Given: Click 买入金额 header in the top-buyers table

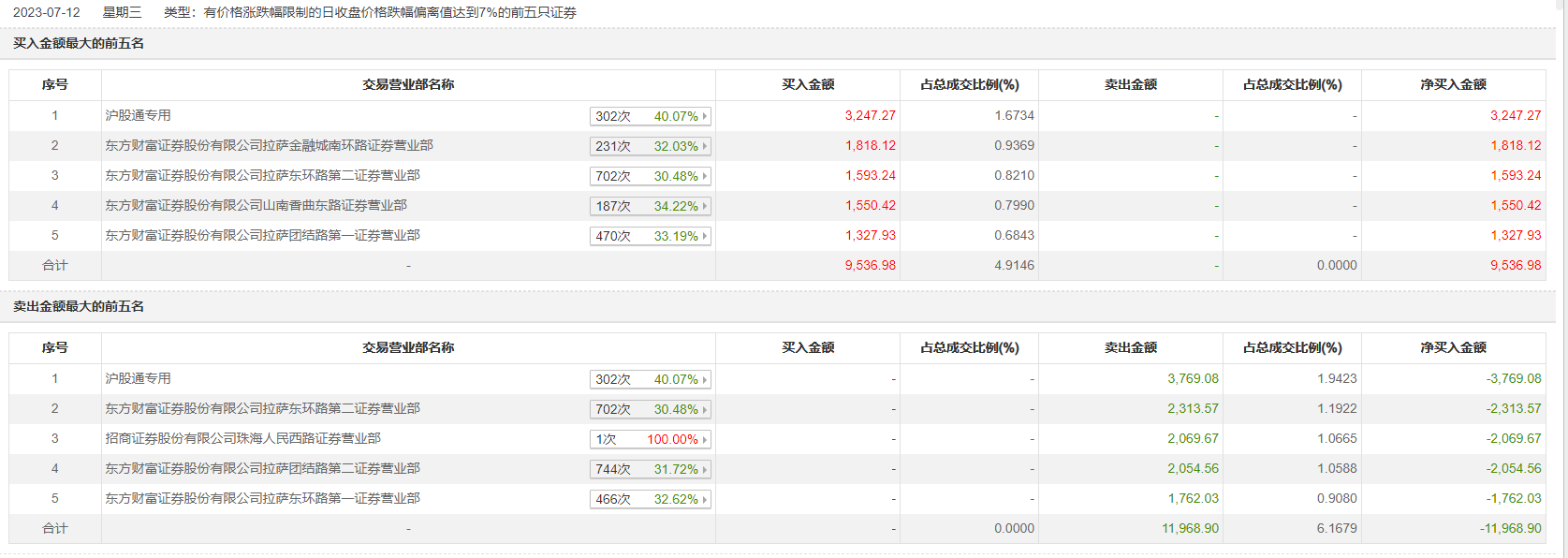Looking at the screenshot, I should coord(808,84).
